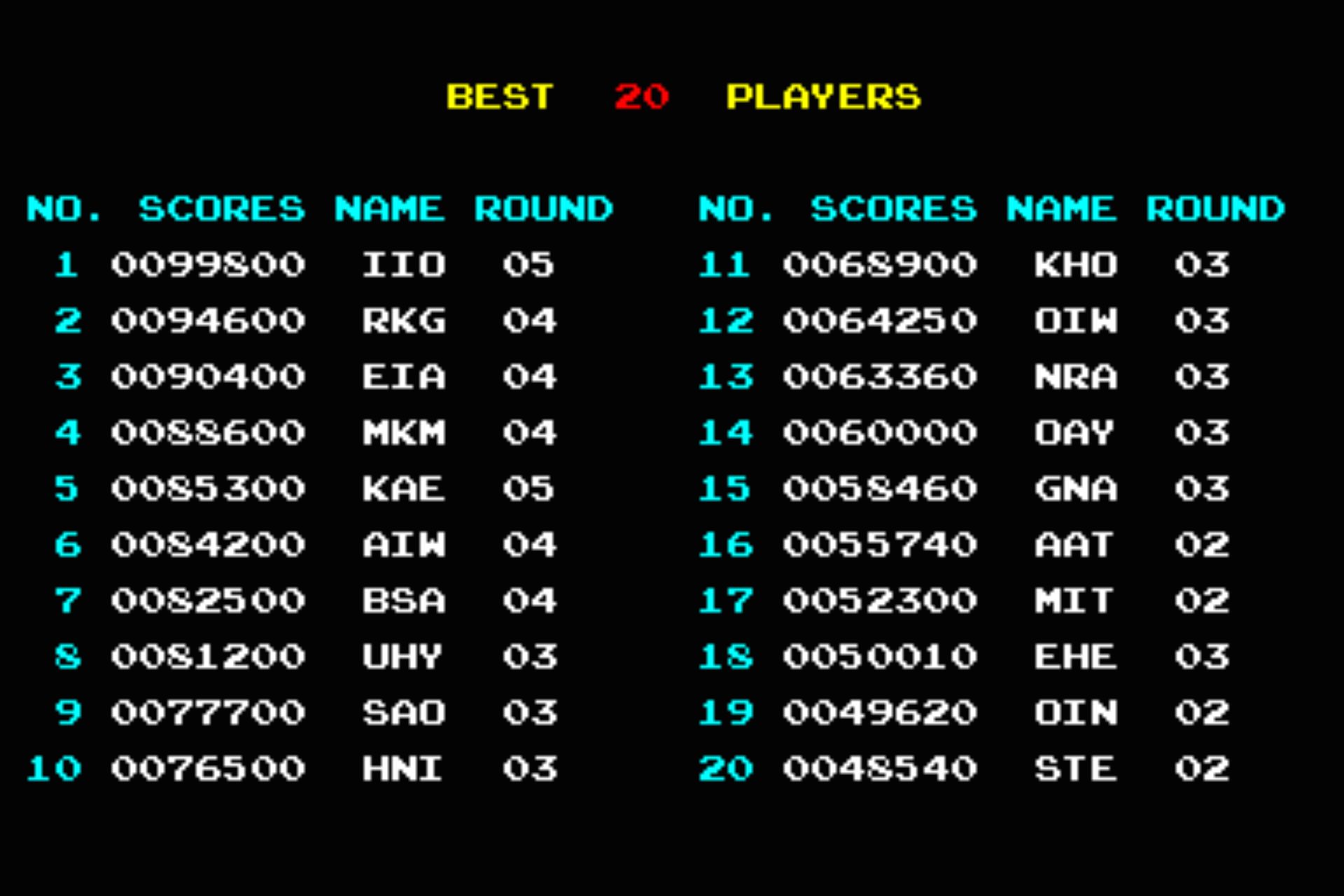Select player name MIT
Screen dimensions: 1344x896
1074,601
